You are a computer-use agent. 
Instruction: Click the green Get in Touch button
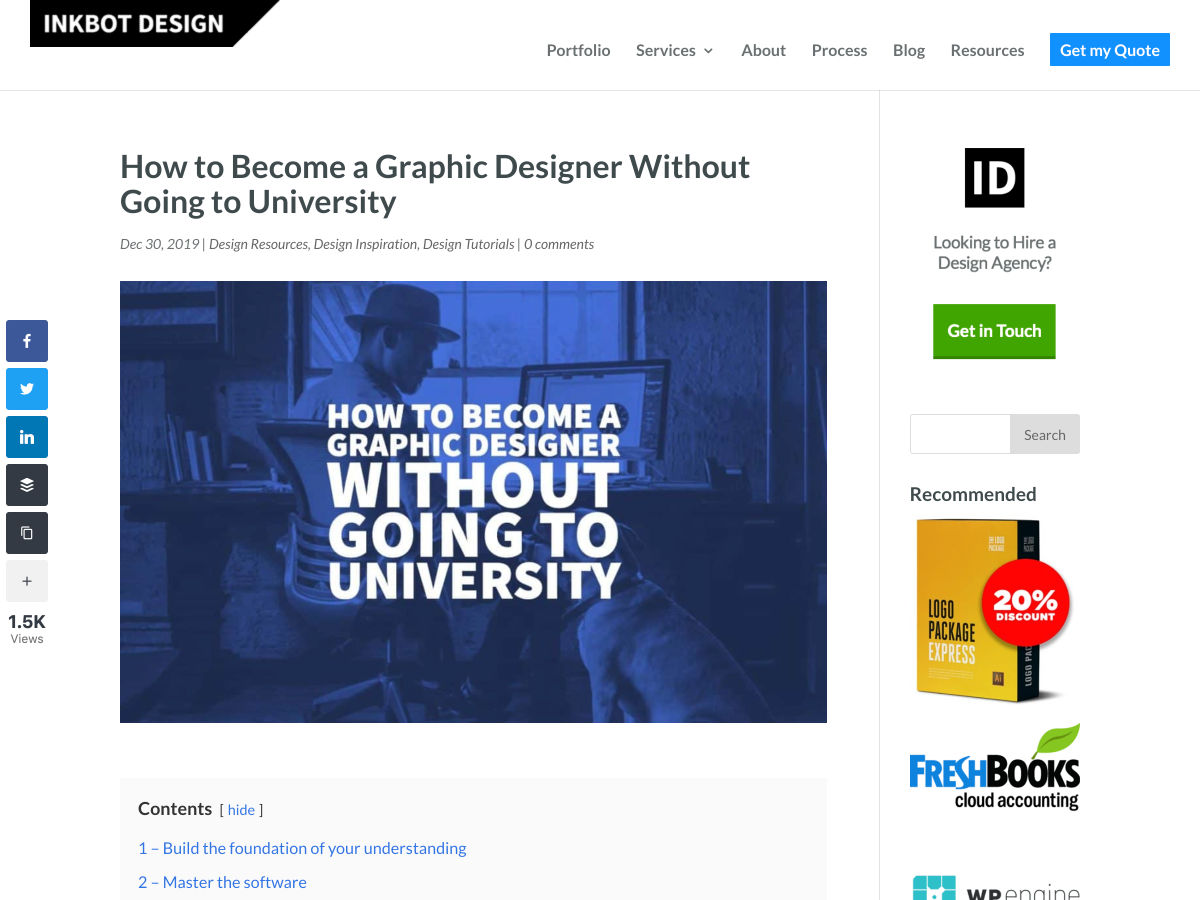[994, 331]
